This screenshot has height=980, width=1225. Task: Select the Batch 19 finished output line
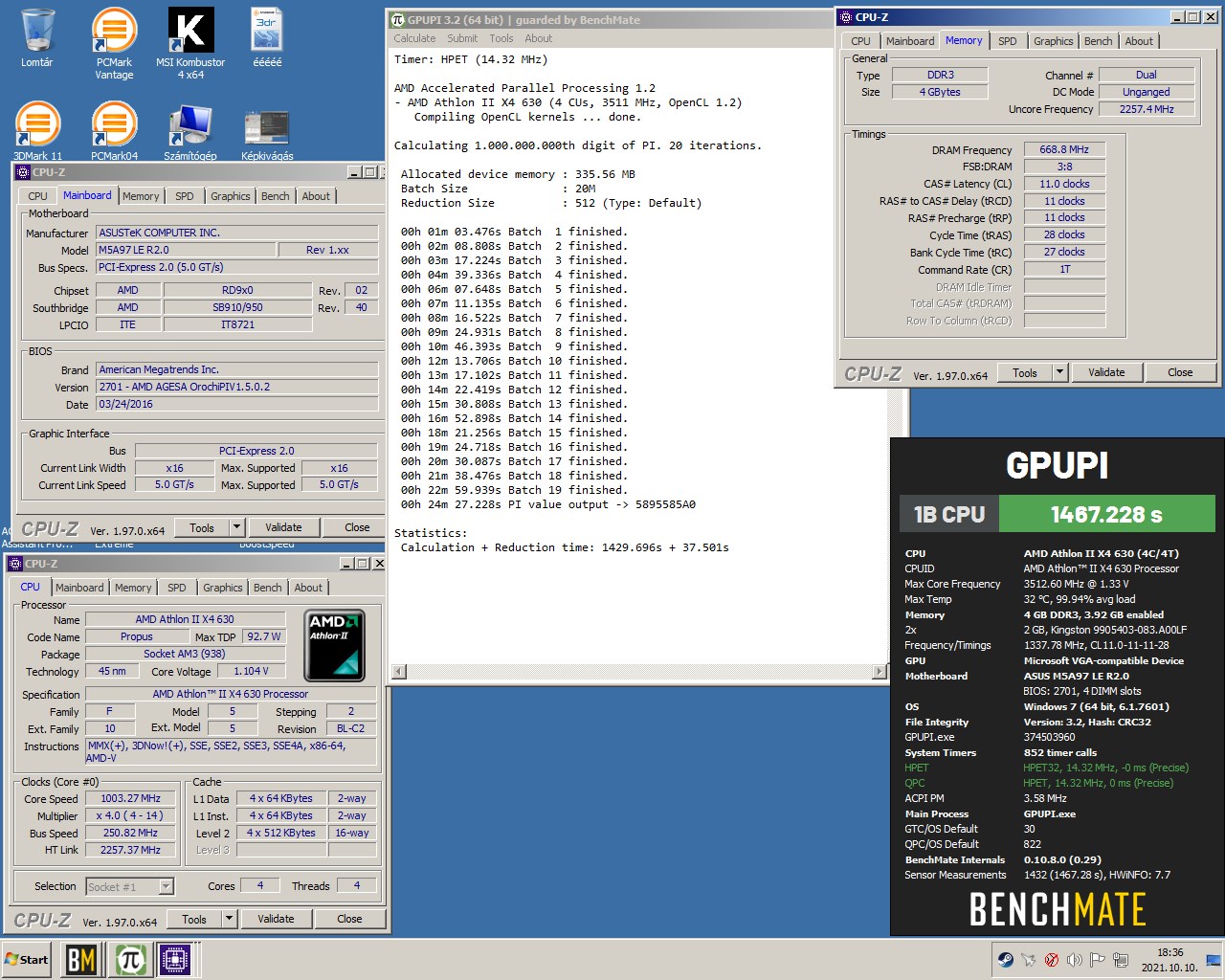pyautogui.click(x=514, y=490)
